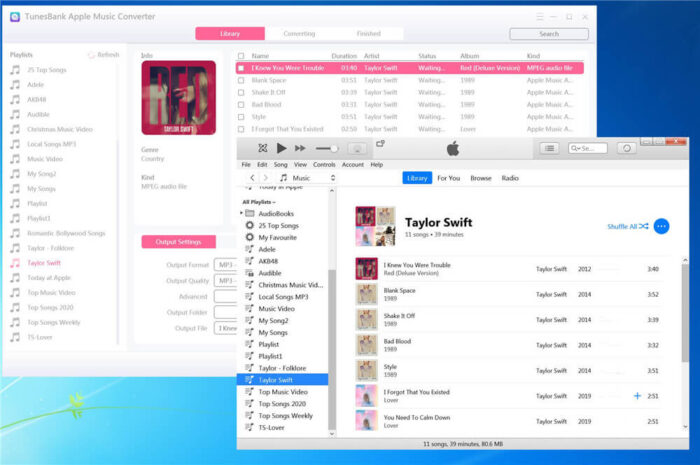This screenshot has height=465, width=700.
Task: Click the iTunes back navigation arrow
Action: pyautogui.click(x=251, y=178)
